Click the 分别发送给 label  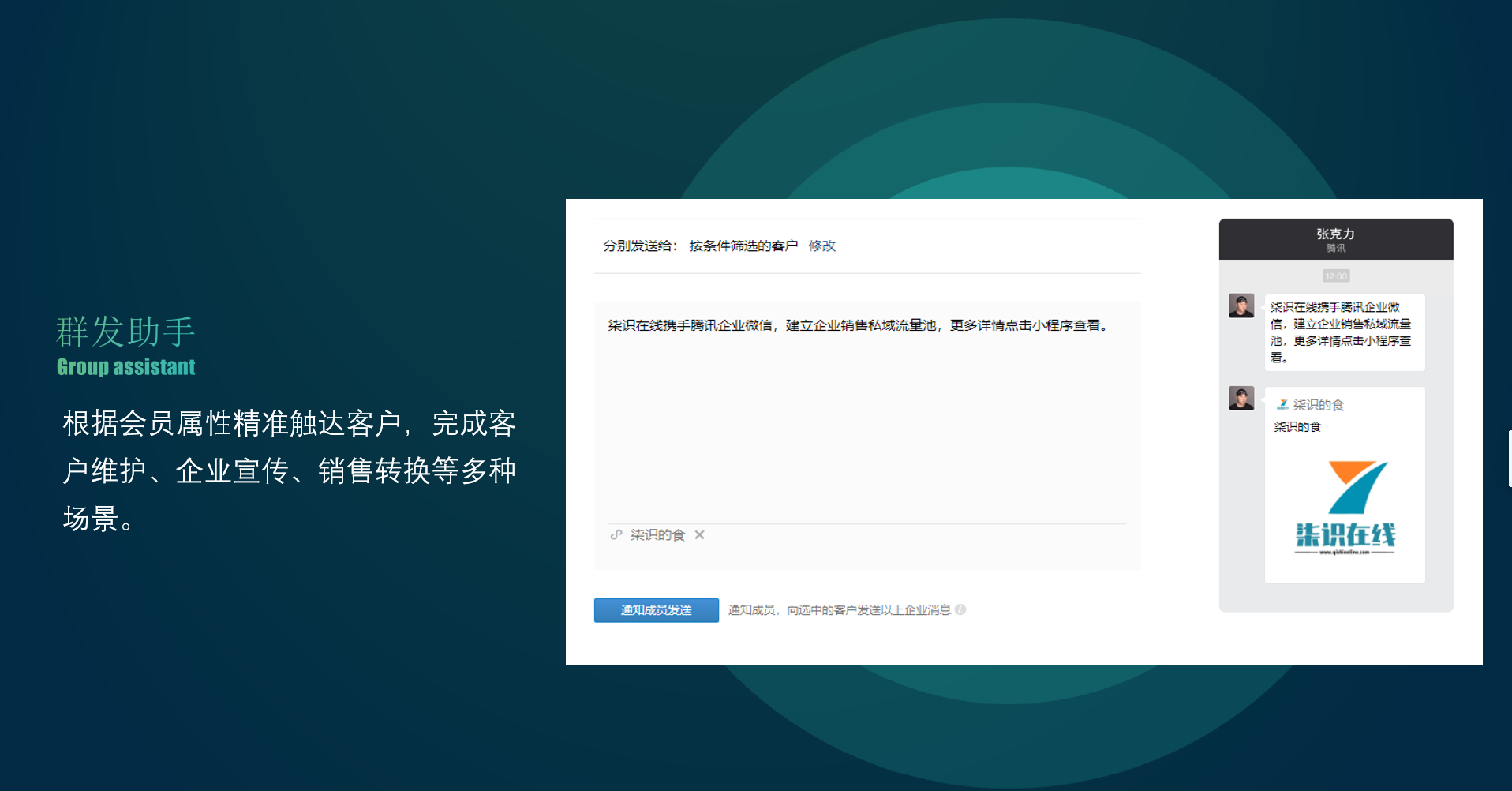click(640, 246)
